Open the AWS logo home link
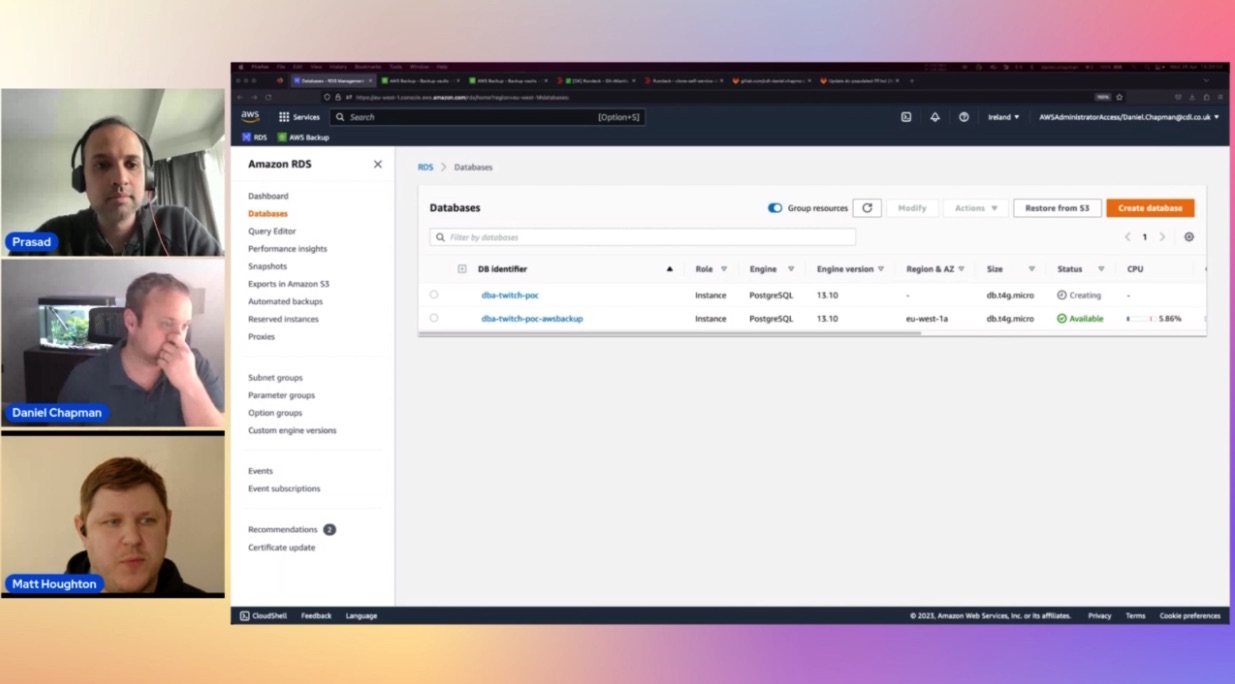The image size is (1235, 684). point(250,117)
